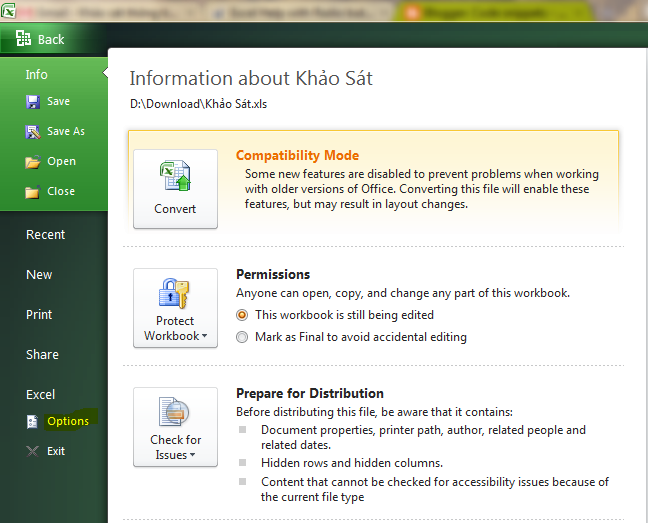Image resolution: width=648 pixels, height=523 pixels.
Task: Click 'Content that cannot be checked' item
Action: point(435,490)
